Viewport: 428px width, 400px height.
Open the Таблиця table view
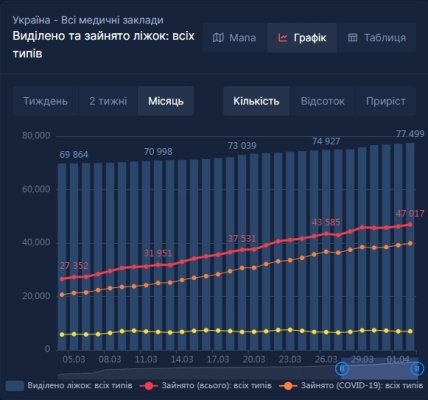click(377, 38)
